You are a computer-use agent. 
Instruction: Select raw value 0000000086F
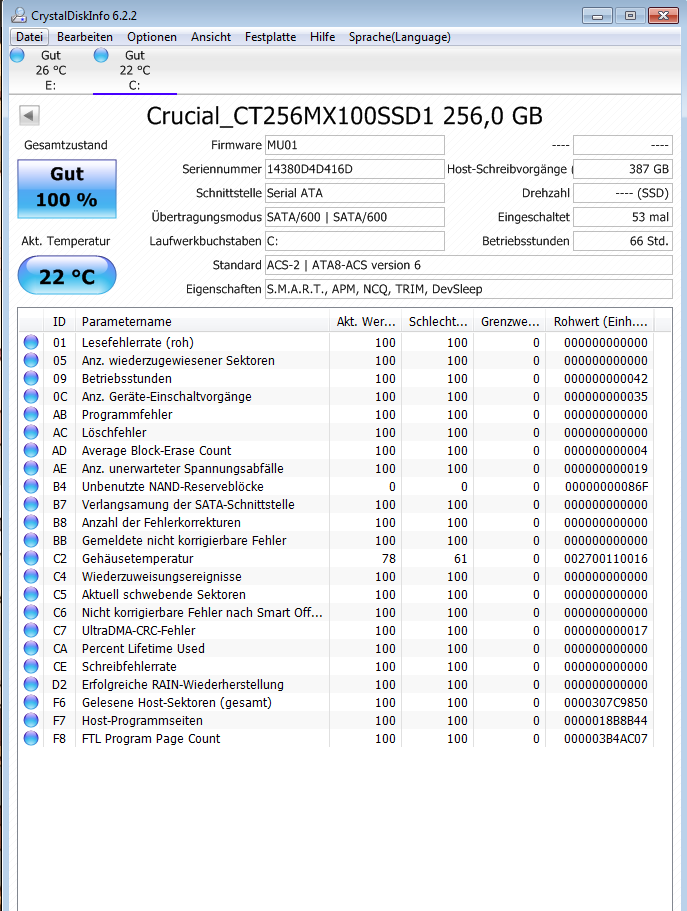click(606, 486)
